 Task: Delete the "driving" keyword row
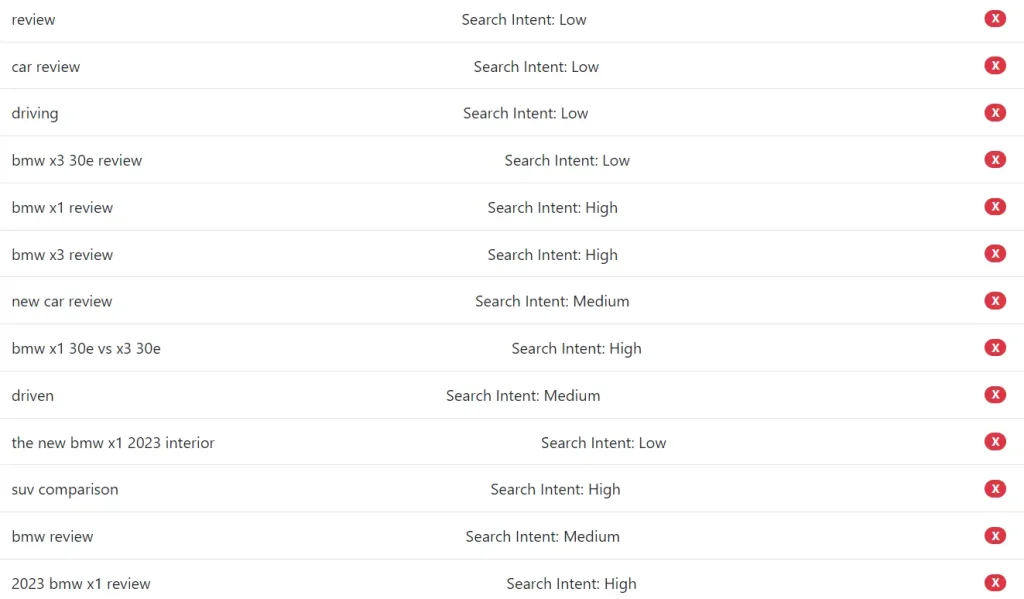[x=995, y=112]
